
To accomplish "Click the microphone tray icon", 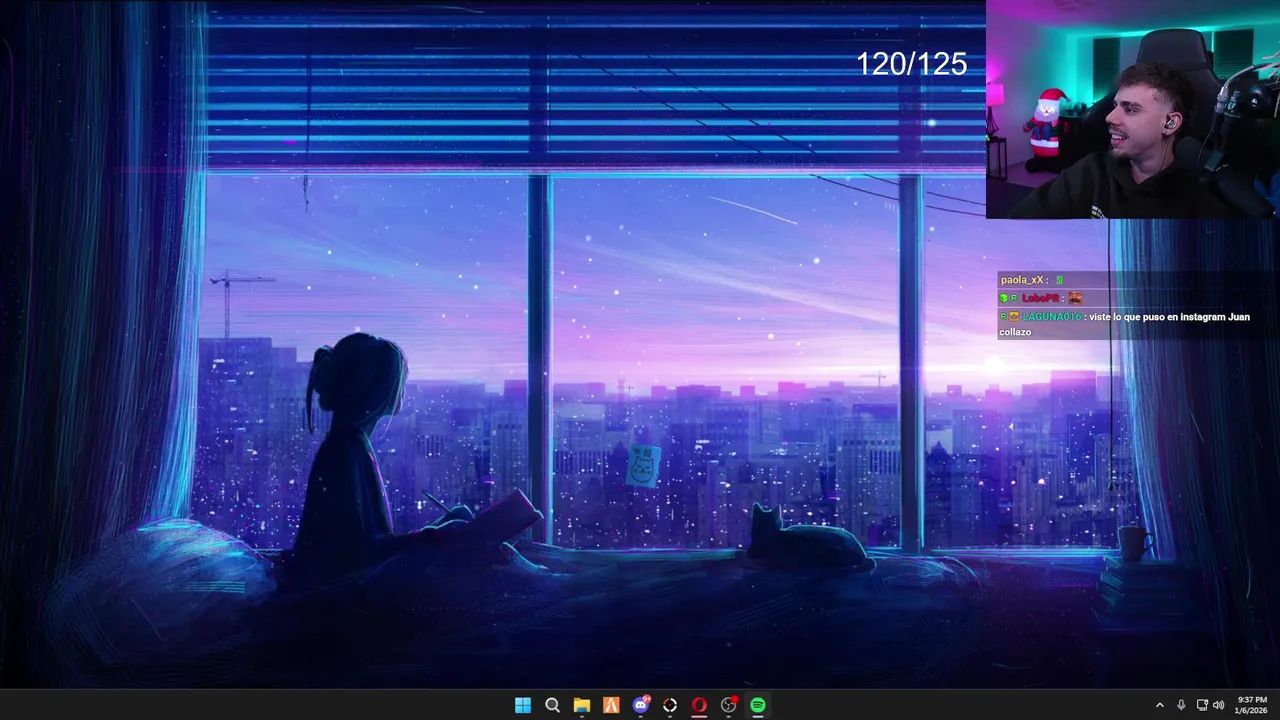I will [1181, 705].
